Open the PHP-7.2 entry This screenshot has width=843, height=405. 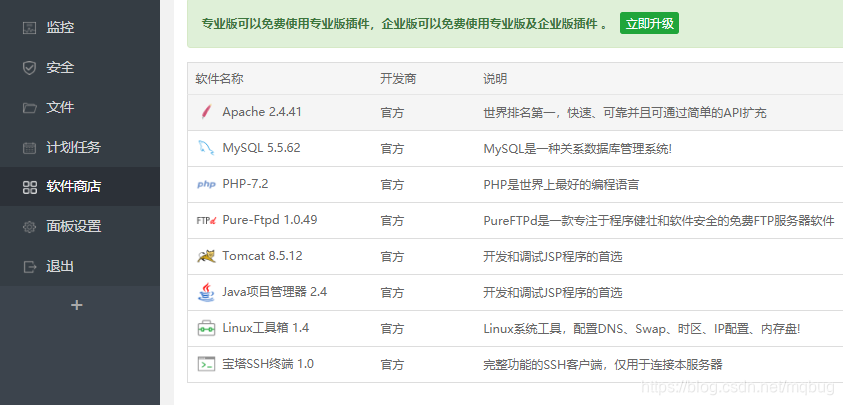(245, 184)
